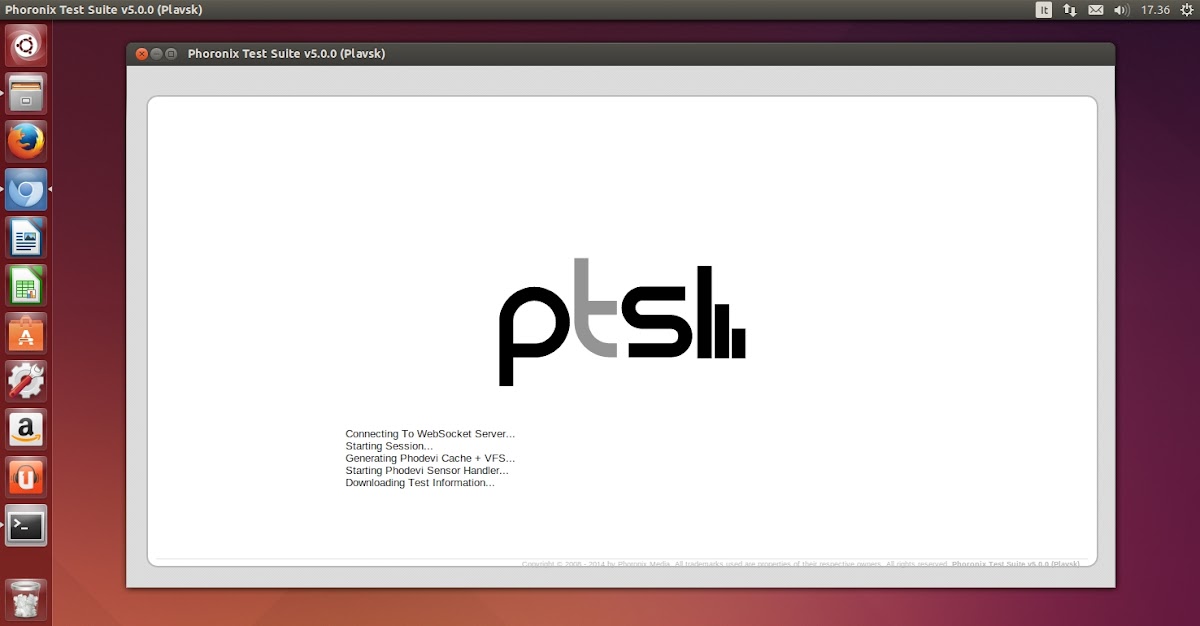Viewport: 1200px width, 626px height.
Task: Open Ubuntu Software Center icon
Action: pyautogui.click(x=26, y=333)
